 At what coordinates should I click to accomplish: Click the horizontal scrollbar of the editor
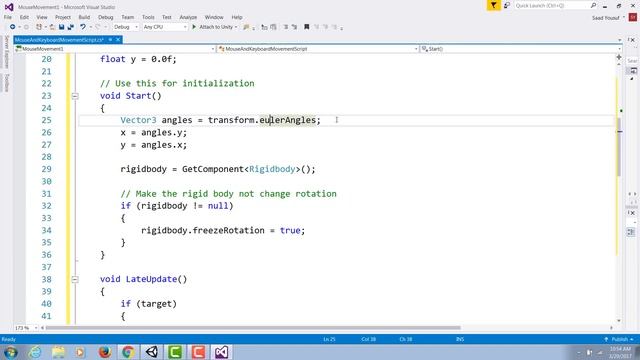tap(253, 328)
